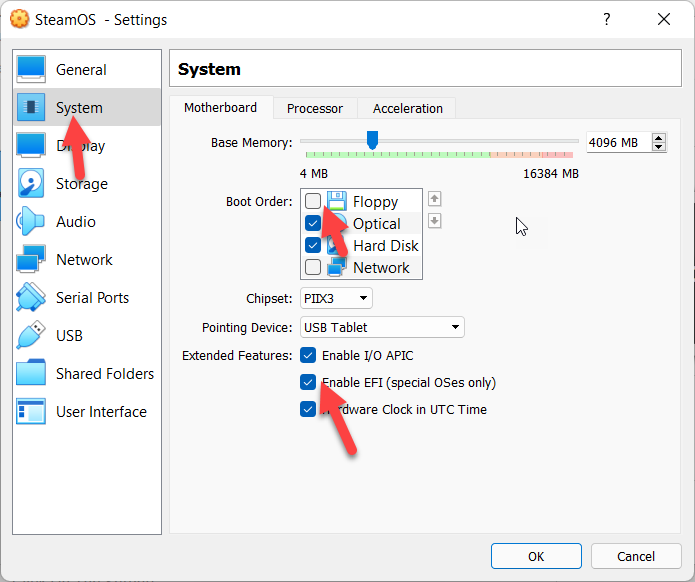Toggle Hardware Clock in UTC Time
Viewport: 695px width, 582px height.
[x=308, y=409]
